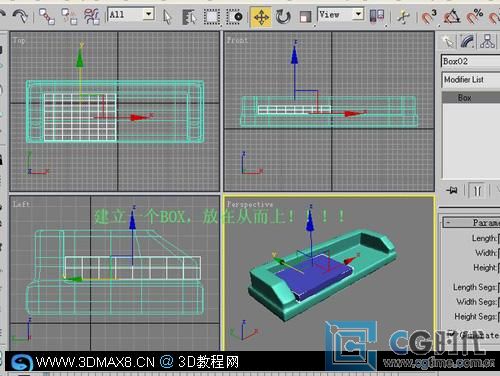This screenshot has width=500, height=376.
Task: Activate the Select and Manipulate tool
Action: coord(403,17)
